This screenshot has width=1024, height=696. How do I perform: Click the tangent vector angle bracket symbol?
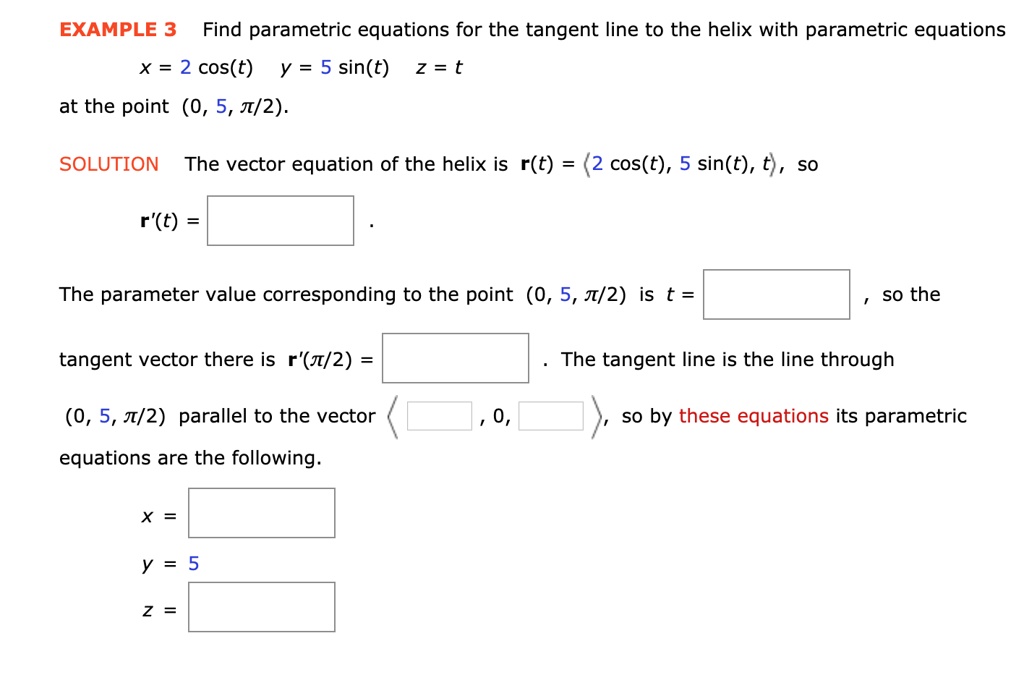[393, 413]
